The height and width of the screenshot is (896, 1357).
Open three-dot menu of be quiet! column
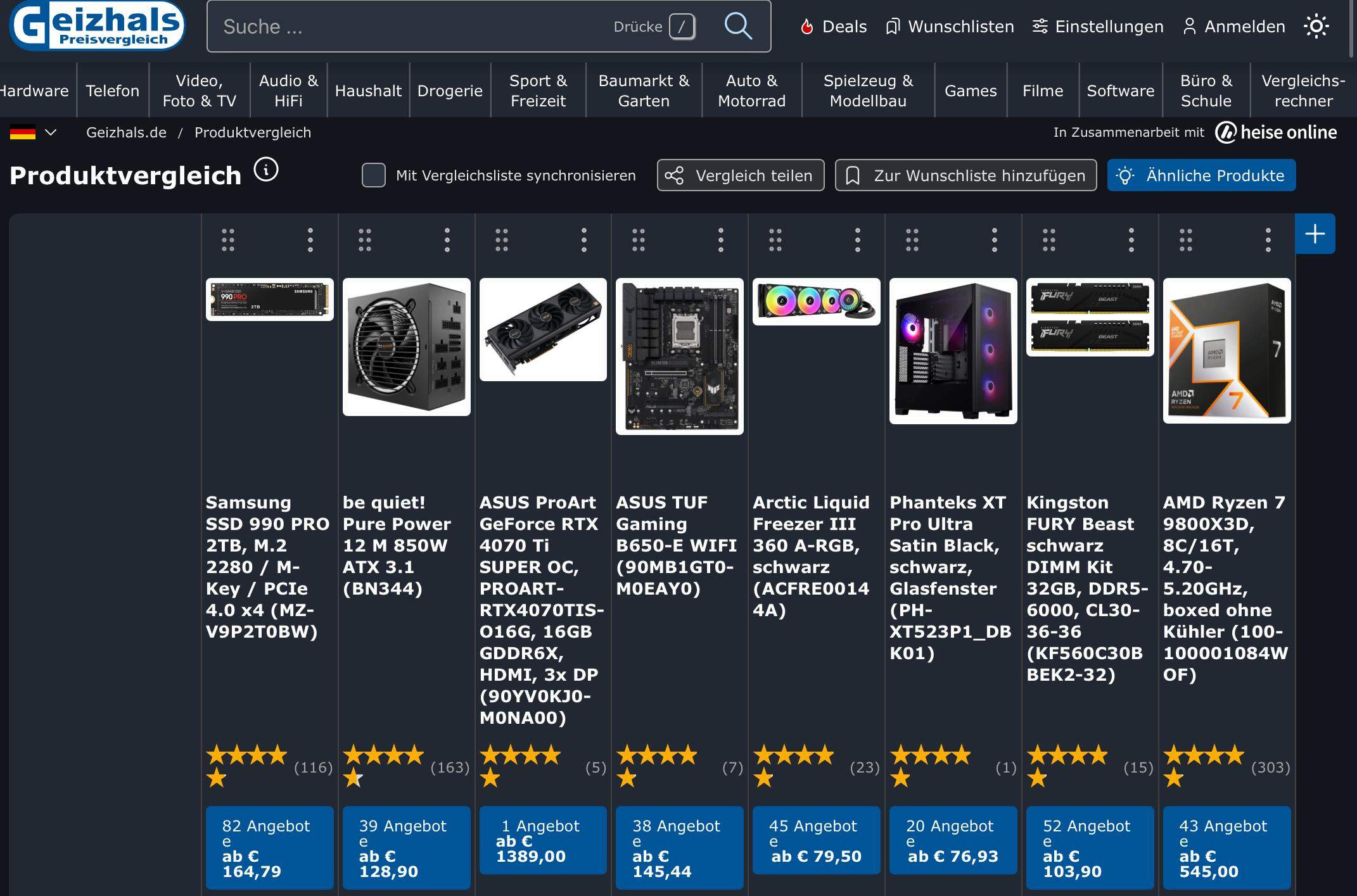pos(447,240)
